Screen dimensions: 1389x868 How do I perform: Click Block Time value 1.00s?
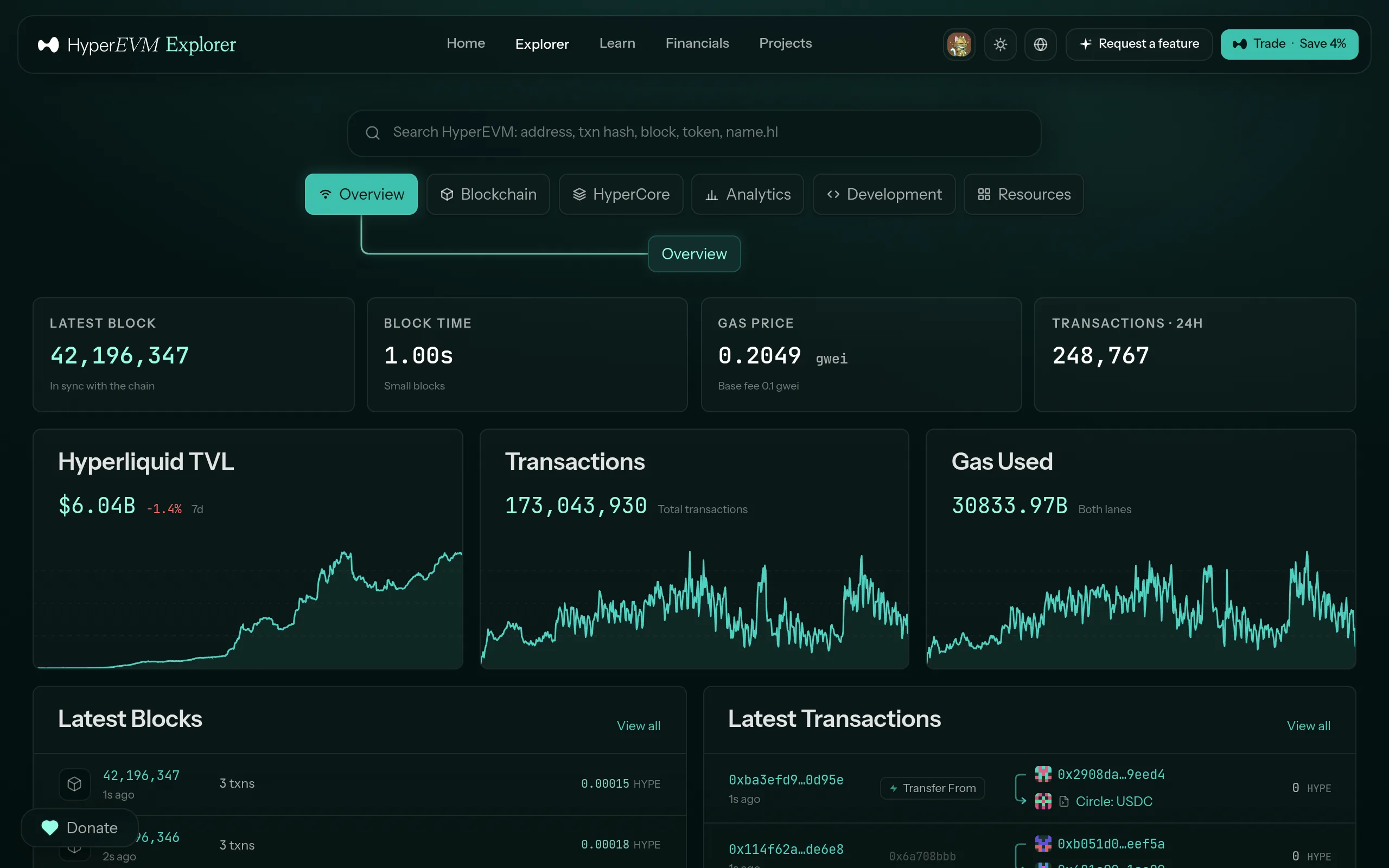click(x=418, y=356)
